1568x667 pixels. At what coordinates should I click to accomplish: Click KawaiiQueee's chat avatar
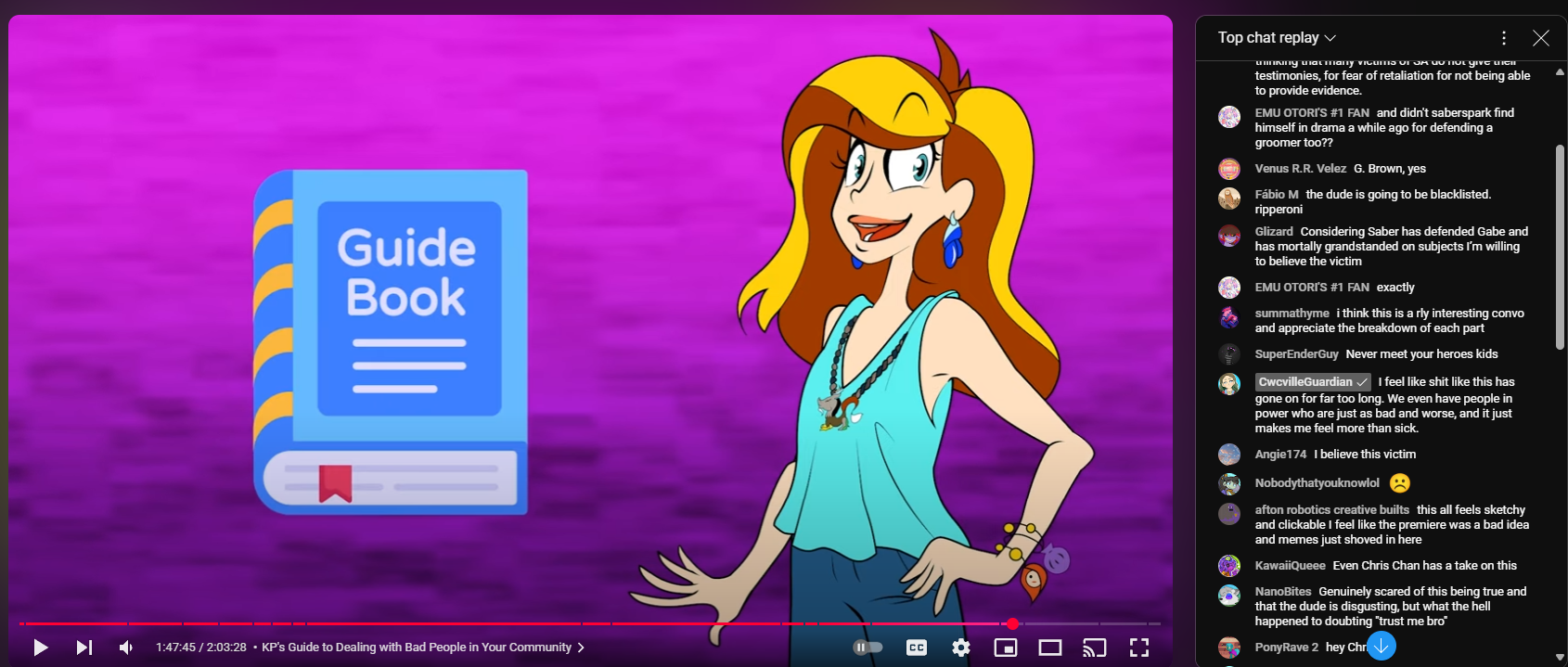[1229, 566]
